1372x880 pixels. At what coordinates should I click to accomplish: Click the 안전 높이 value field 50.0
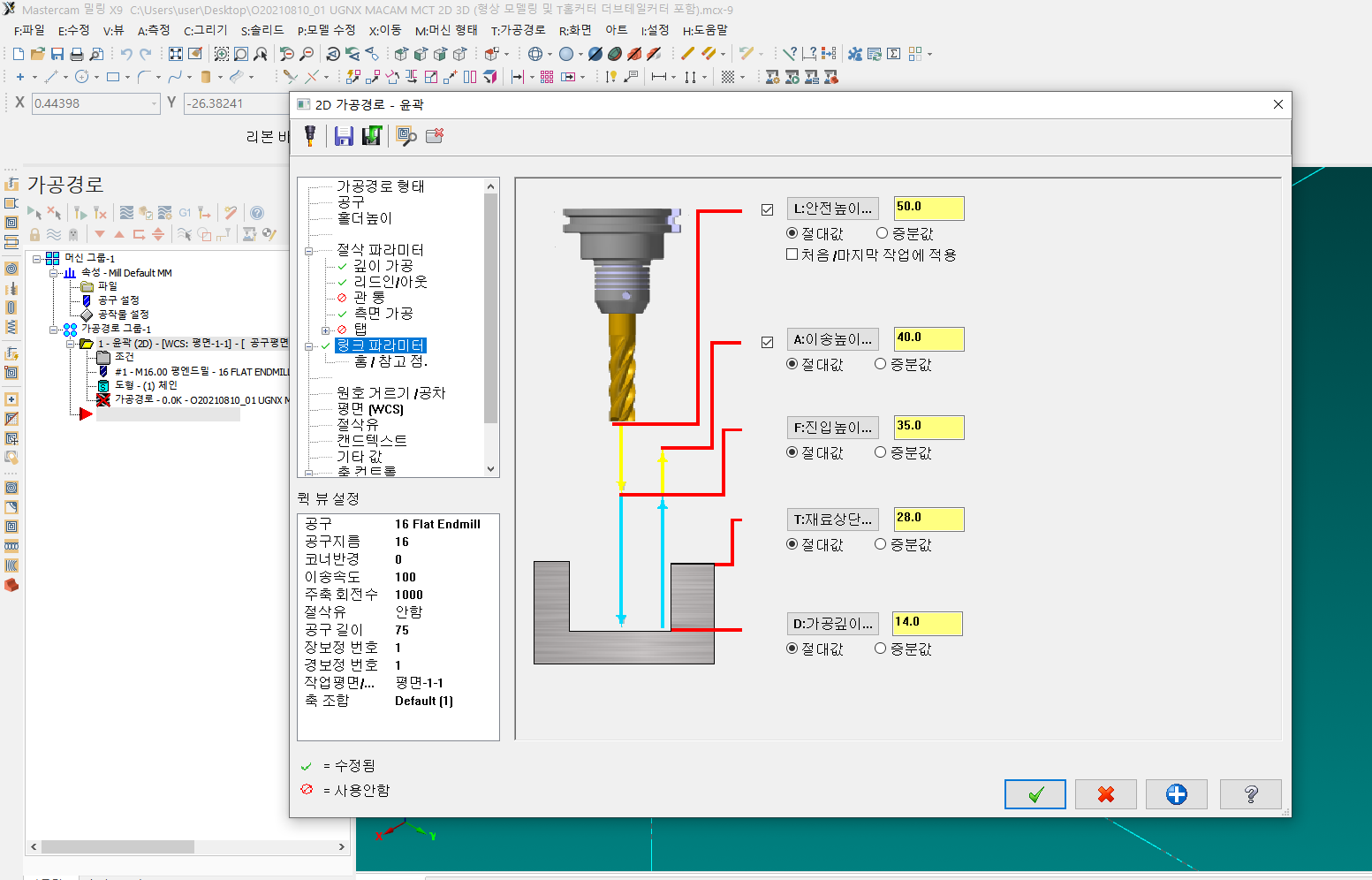click(x=929, y=208)
